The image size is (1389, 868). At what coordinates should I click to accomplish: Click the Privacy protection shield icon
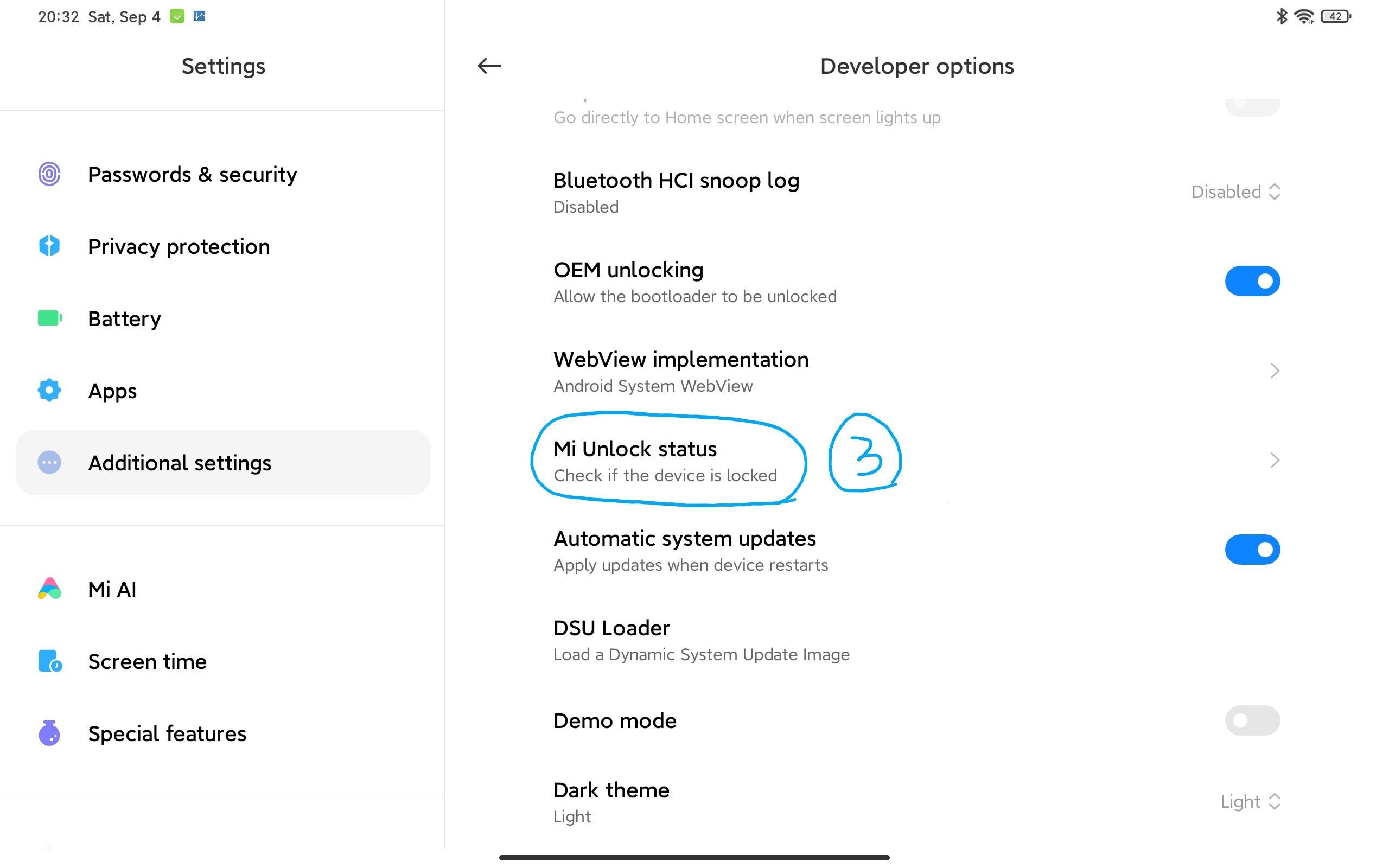point(49,246)
